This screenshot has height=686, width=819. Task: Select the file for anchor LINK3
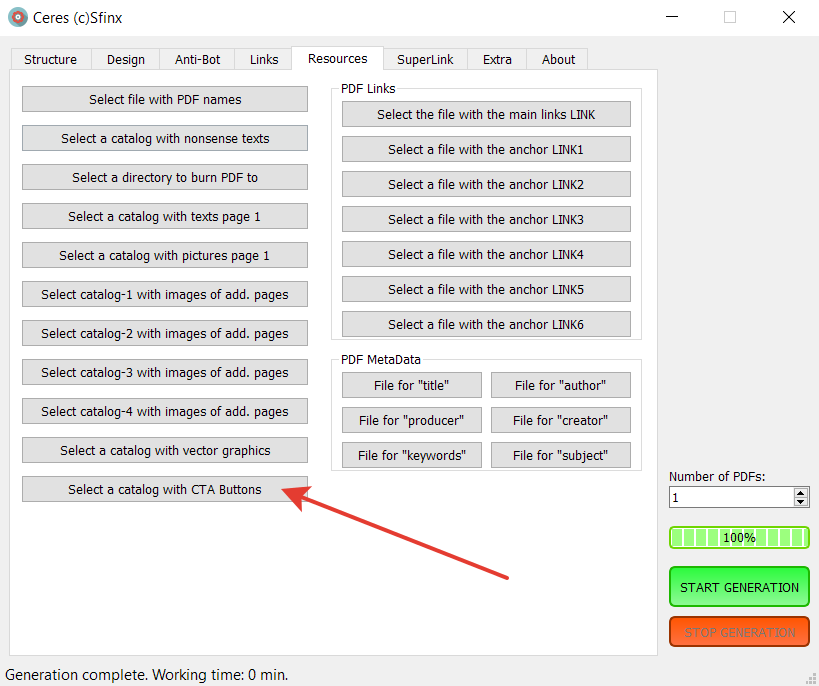[x=486, y=219]
